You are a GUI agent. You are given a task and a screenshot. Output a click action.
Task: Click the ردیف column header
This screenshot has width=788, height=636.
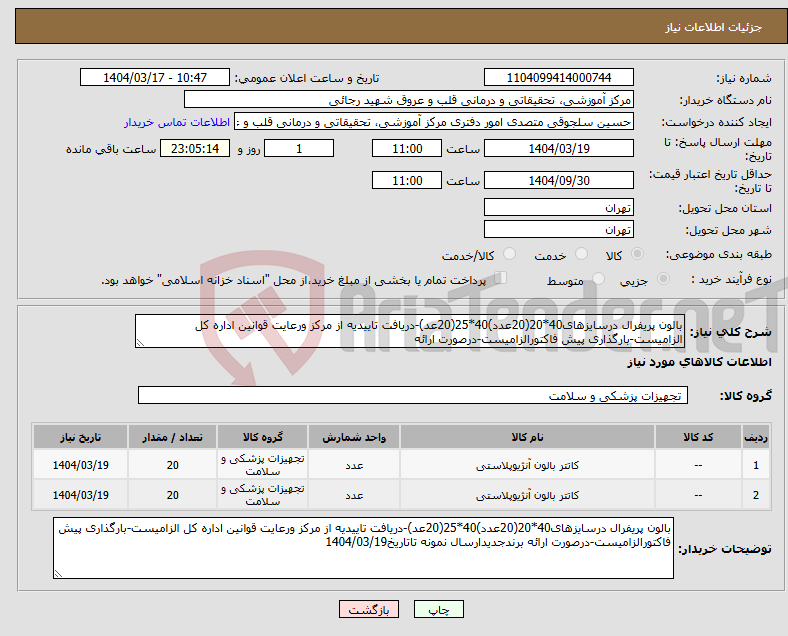pyautogui.click(x=755, y=437)
